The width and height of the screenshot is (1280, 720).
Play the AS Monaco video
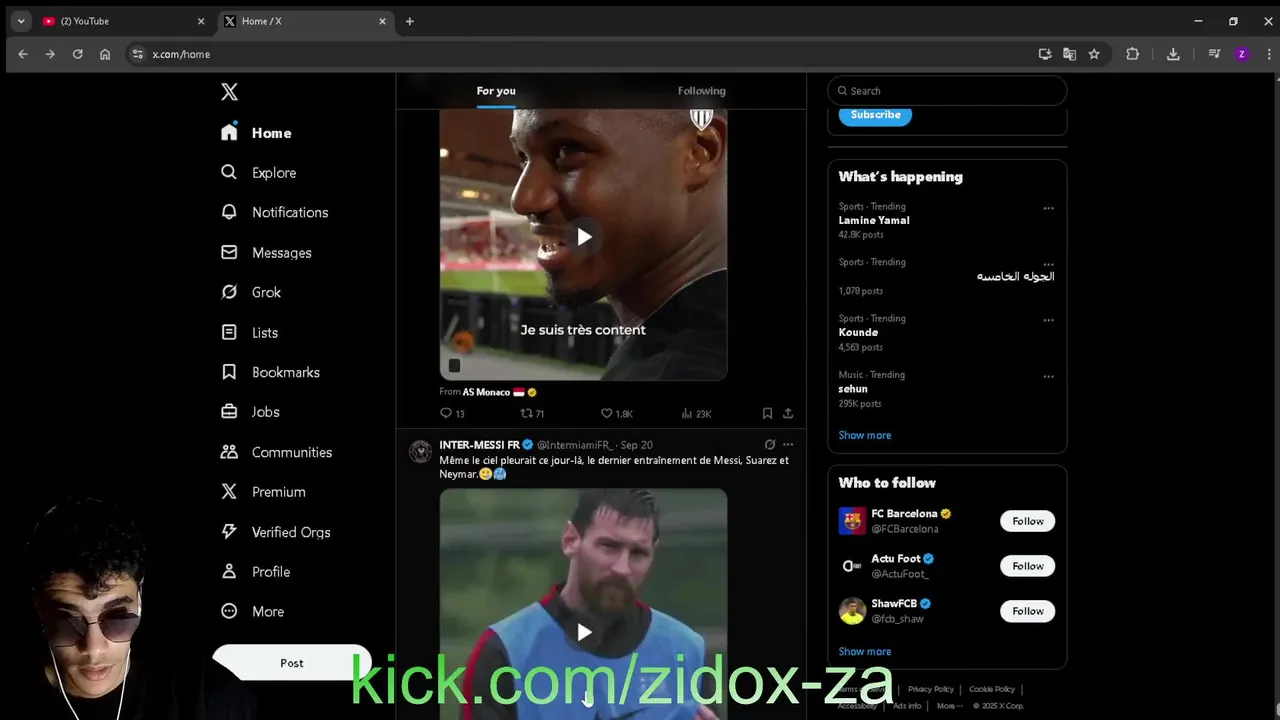(584, 237)
